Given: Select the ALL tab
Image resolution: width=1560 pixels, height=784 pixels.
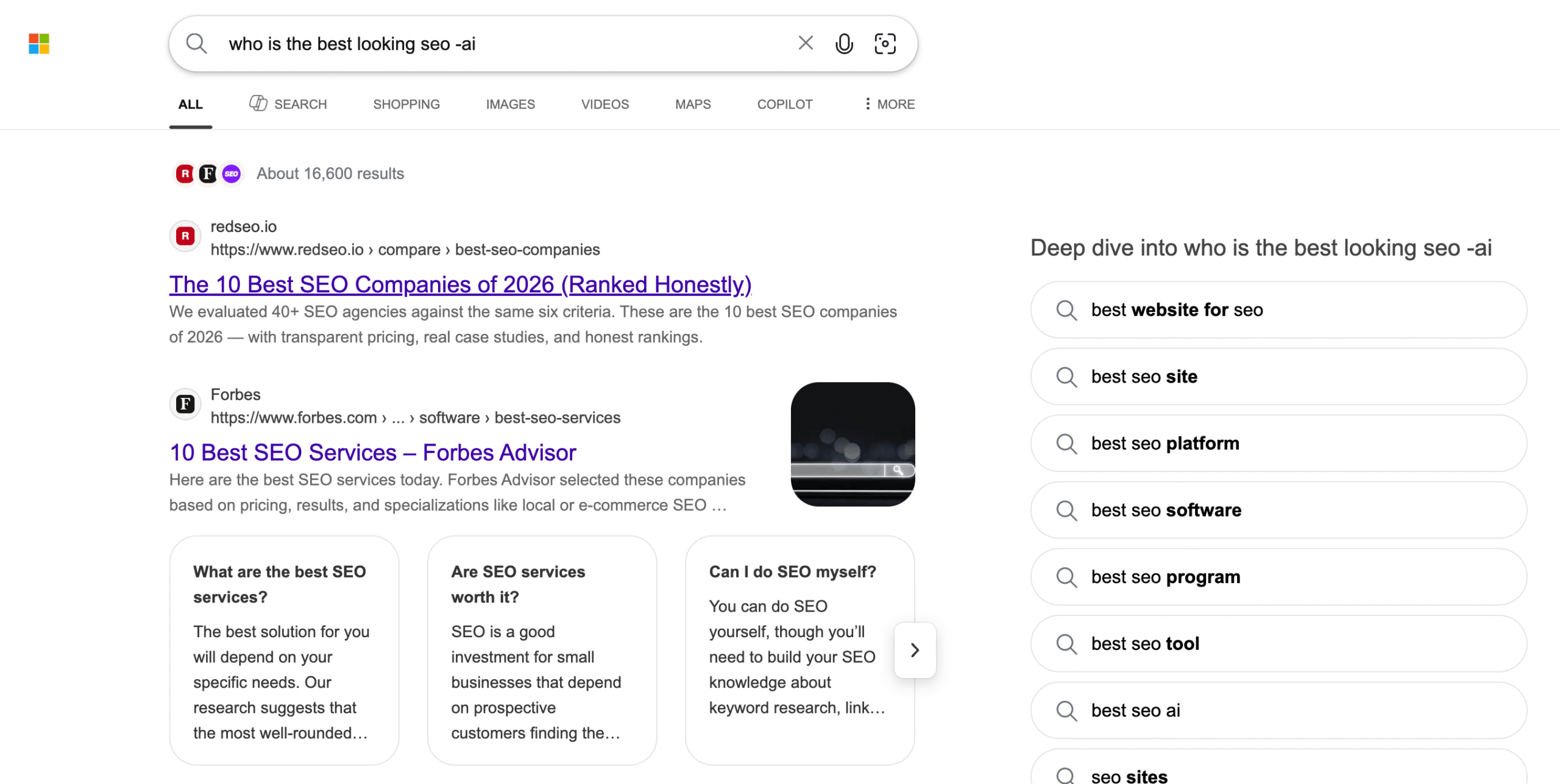Looking at the screenshot, I should 191,104.
